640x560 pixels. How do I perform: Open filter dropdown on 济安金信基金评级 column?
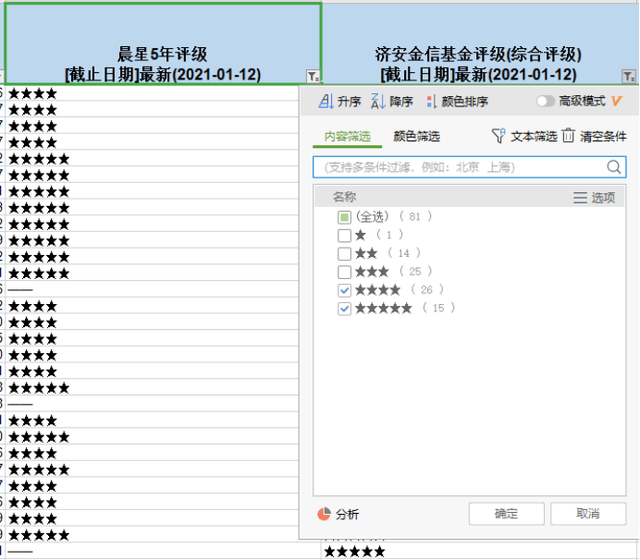629,76
